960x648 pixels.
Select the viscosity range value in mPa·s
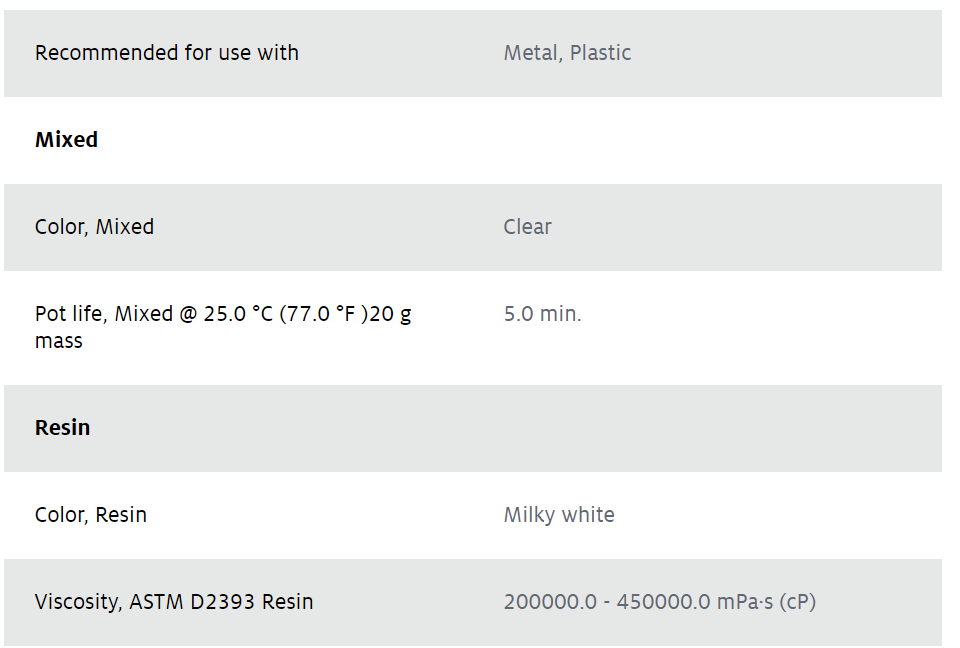[x=660, y=602]
